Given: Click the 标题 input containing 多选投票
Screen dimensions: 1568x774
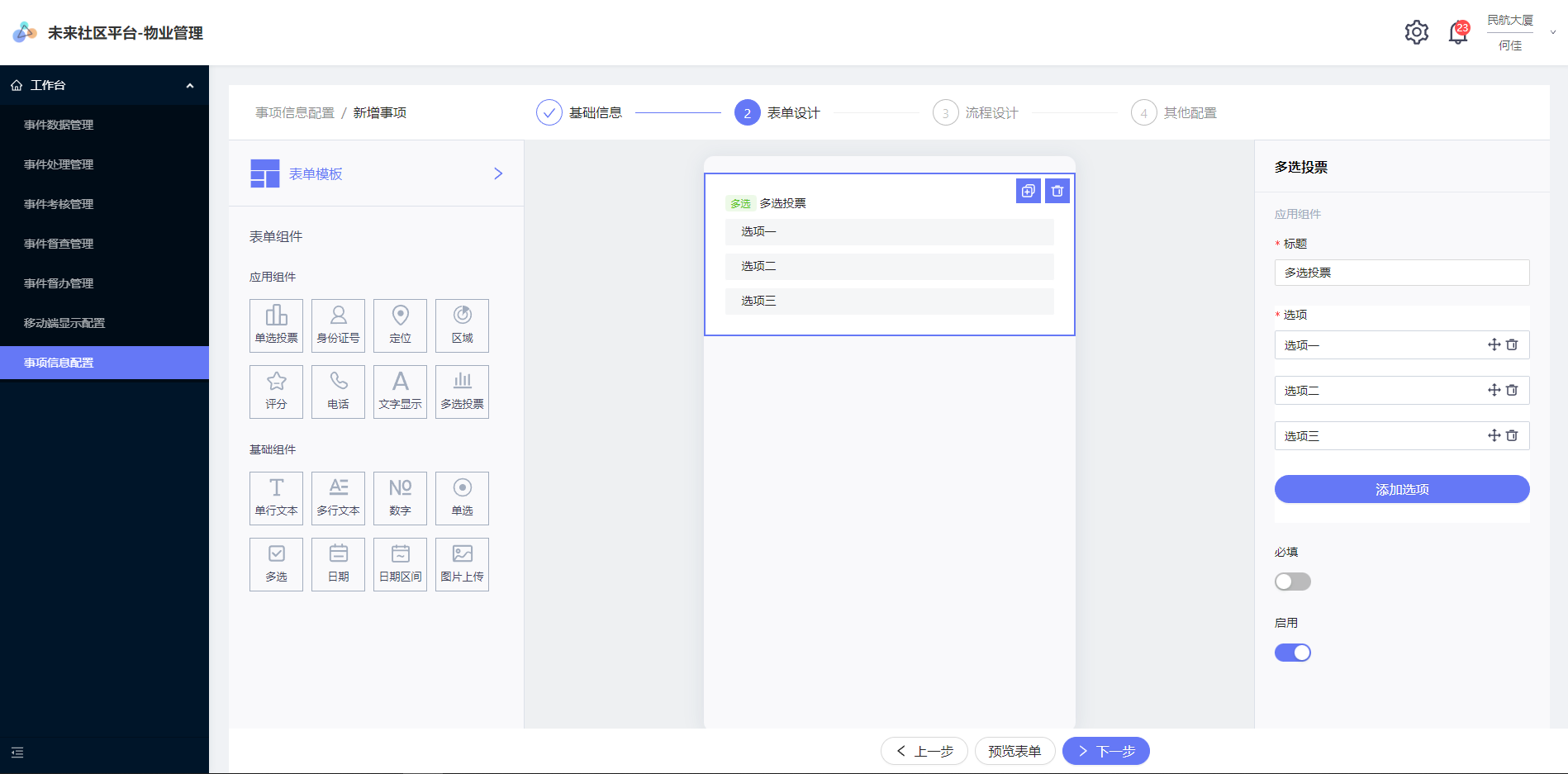Looking at the screenshot, I should click(1402, 273).
